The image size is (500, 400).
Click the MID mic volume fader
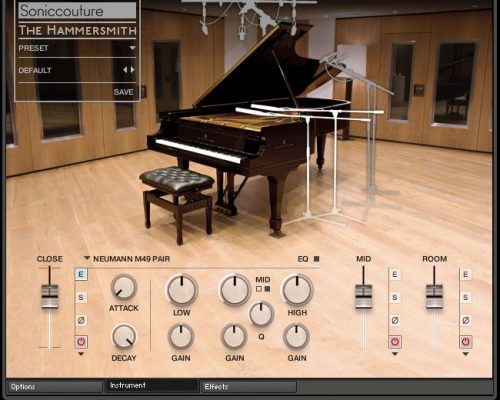pos(364,296)
